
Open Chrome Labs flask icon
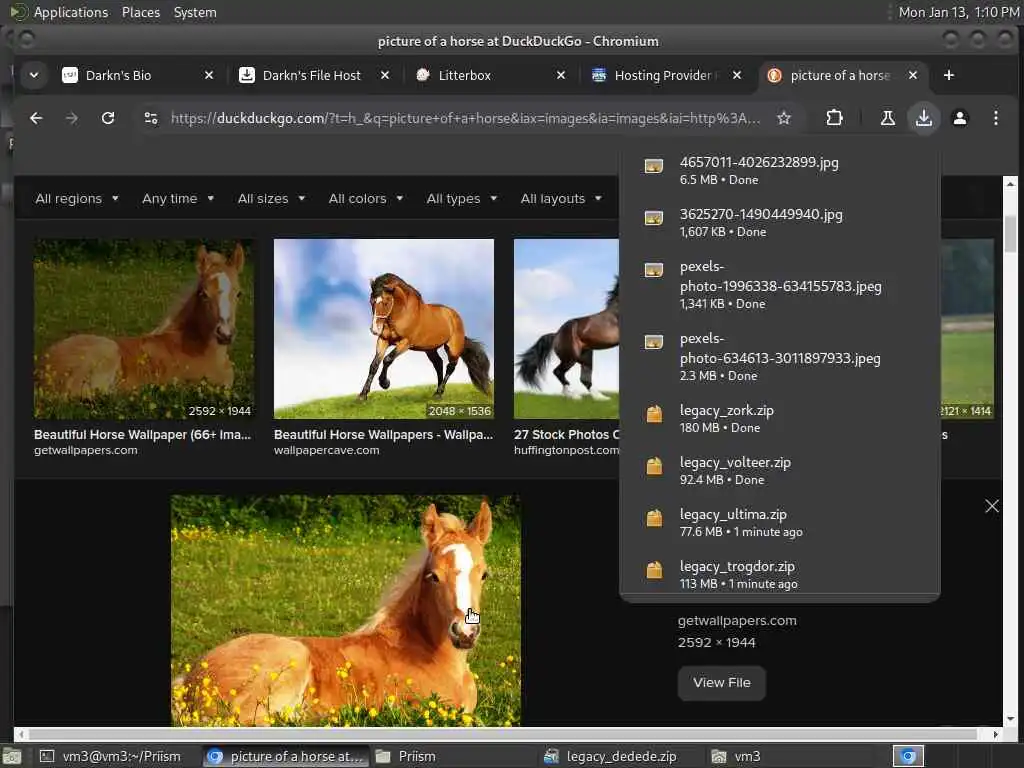888,118
